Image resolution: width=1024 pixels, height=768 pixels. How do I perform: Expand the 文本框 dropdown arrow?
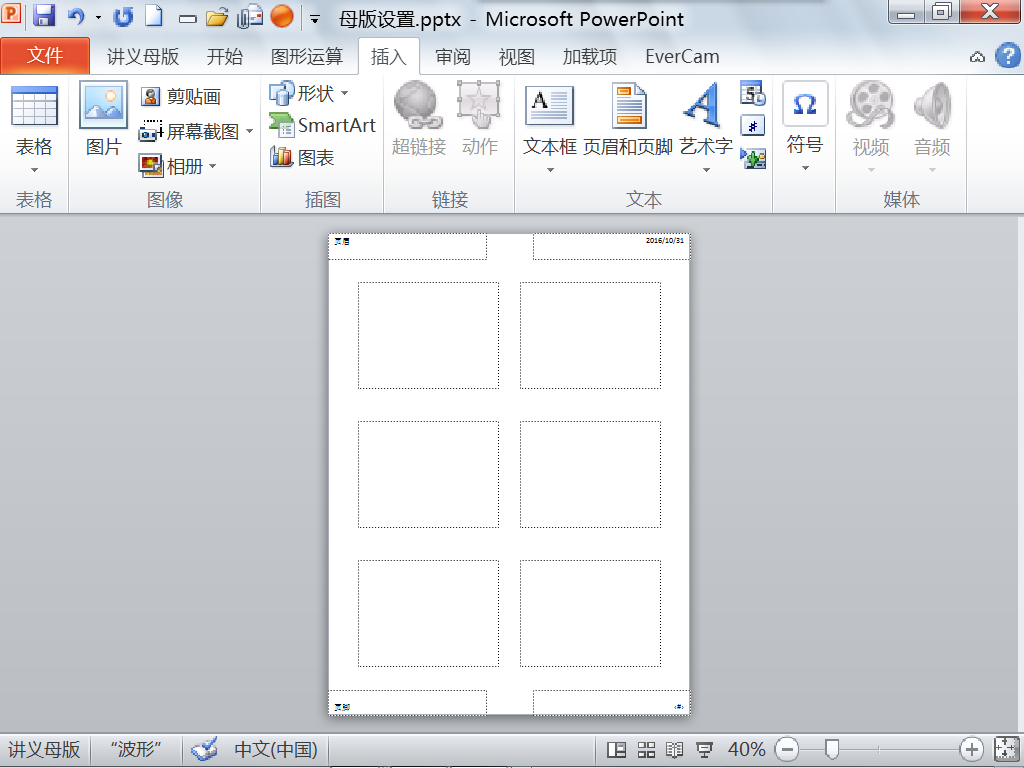click(x=550, y=170)
